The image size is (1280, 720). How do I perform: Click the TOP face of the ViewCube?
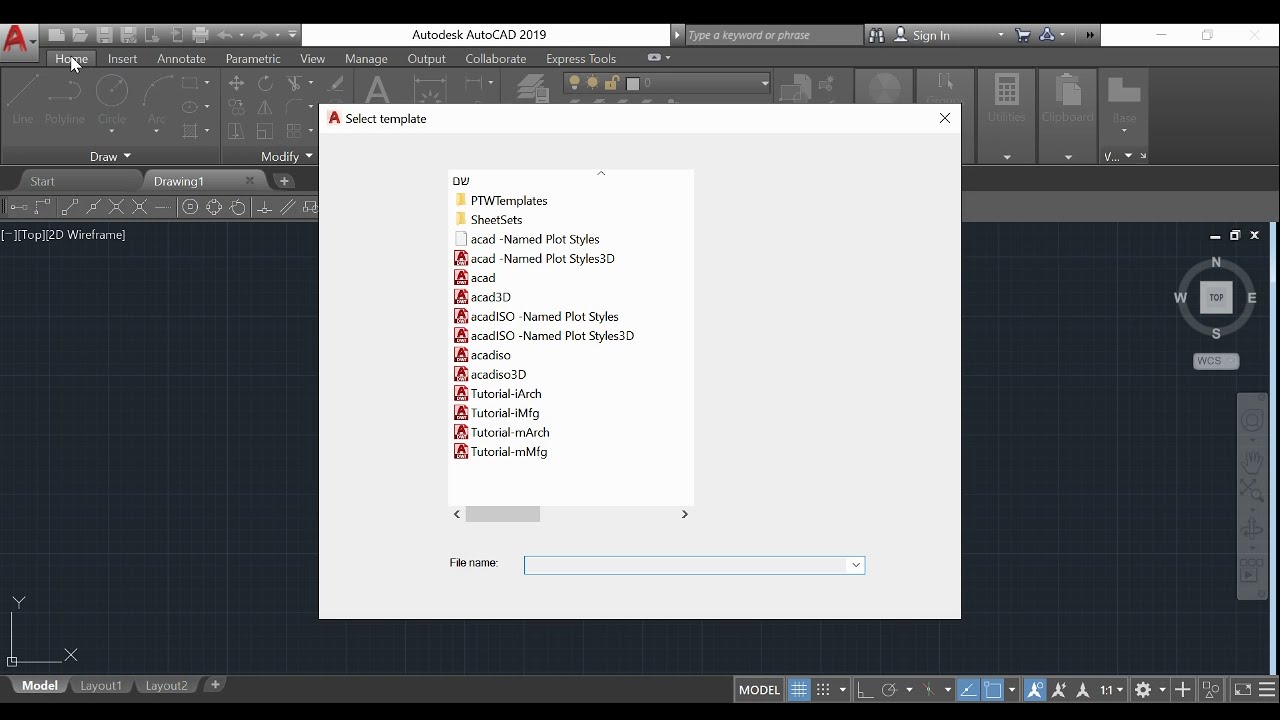pyautogui.click(x=1216, y=297)
